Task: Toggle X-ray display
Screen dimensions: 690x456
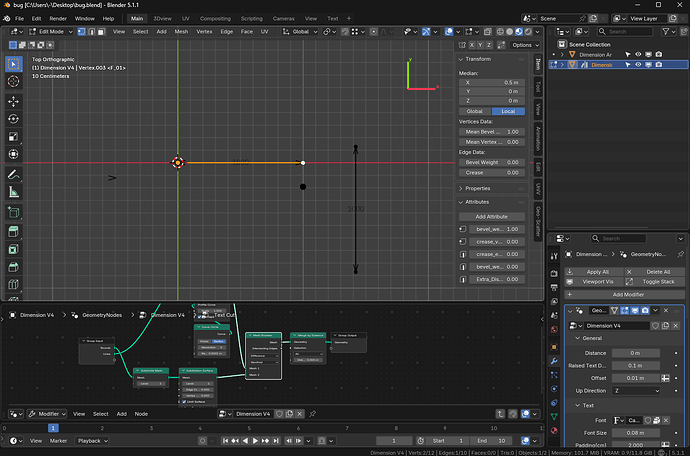Action: (488, 32)
